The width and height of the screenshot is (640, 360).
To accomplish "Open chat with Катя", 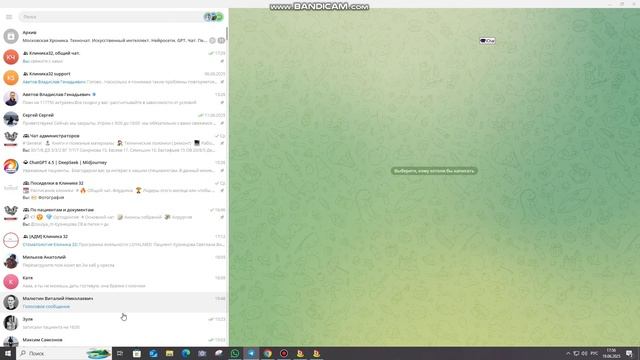I will [114, 282].
